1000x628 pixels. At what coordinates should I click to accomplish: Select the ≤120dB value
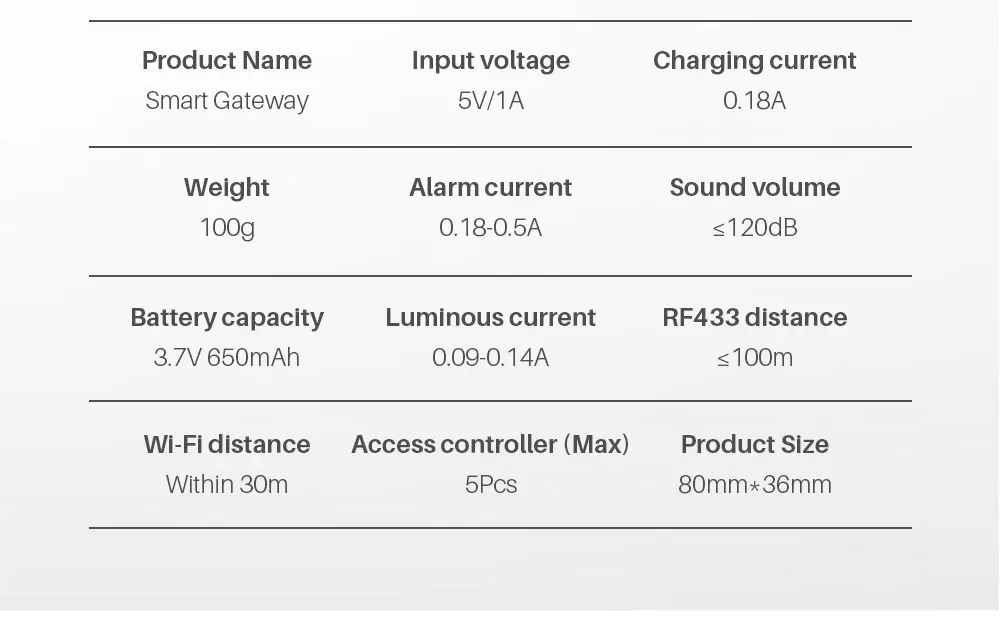754,228
